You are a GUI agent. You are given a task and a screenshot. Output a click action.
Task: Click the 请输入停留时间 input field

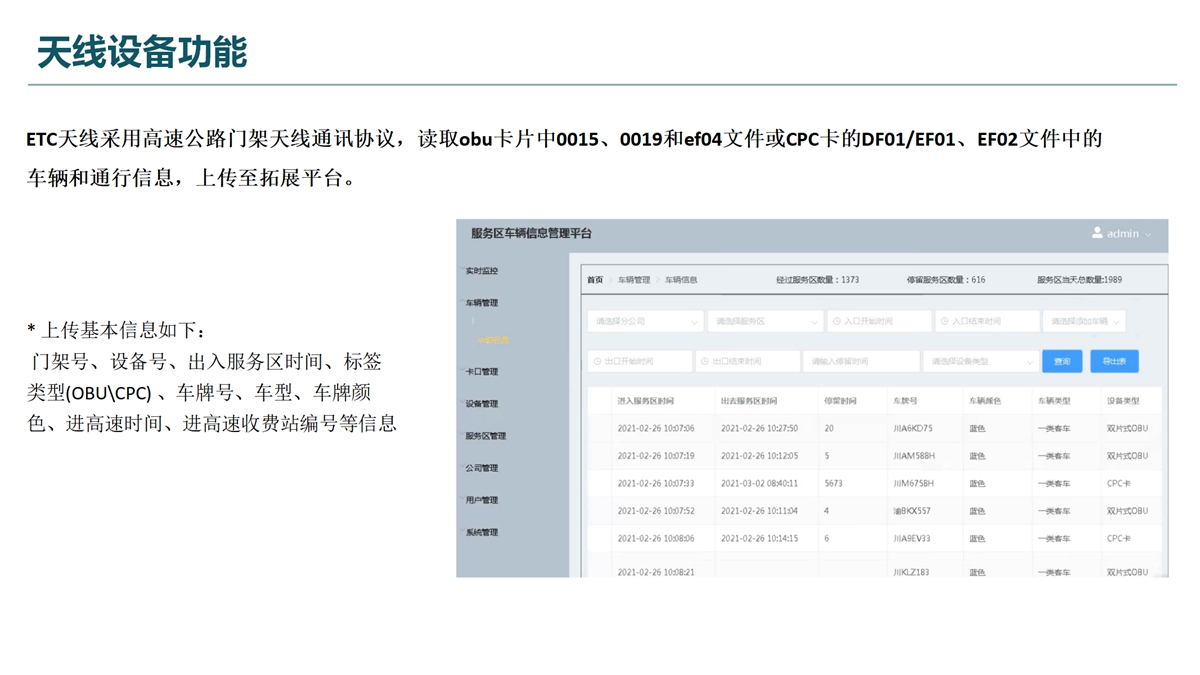click(x=860, y=362)
